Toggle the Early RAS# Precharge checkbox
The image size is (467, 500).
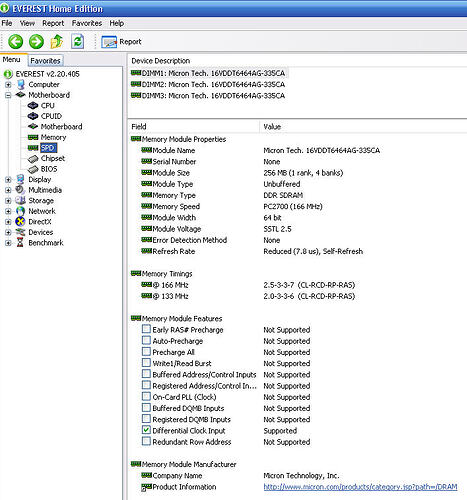pyautogui.click(x=146, y=329)
